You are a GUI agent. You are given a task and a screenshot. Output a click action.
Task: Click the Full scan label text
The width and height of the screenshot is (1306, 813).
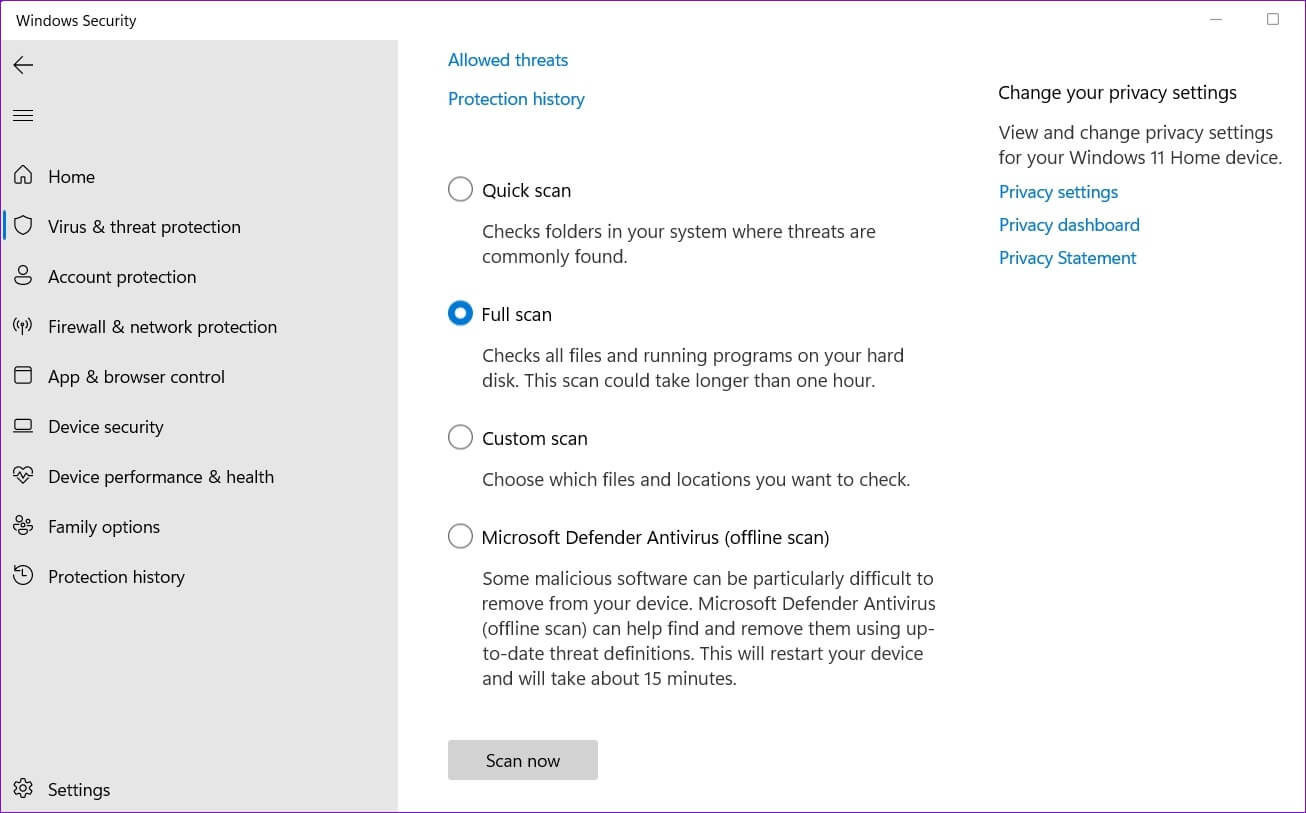tap(516, 314)
